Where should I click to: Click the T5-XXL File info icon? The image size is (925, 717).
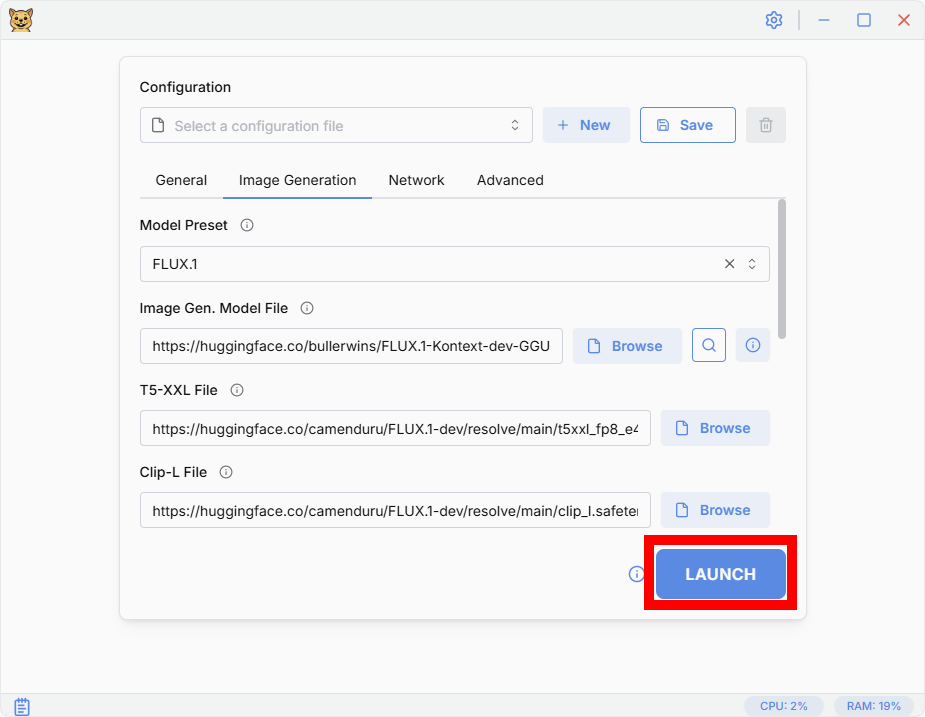[x=237, y=390]
